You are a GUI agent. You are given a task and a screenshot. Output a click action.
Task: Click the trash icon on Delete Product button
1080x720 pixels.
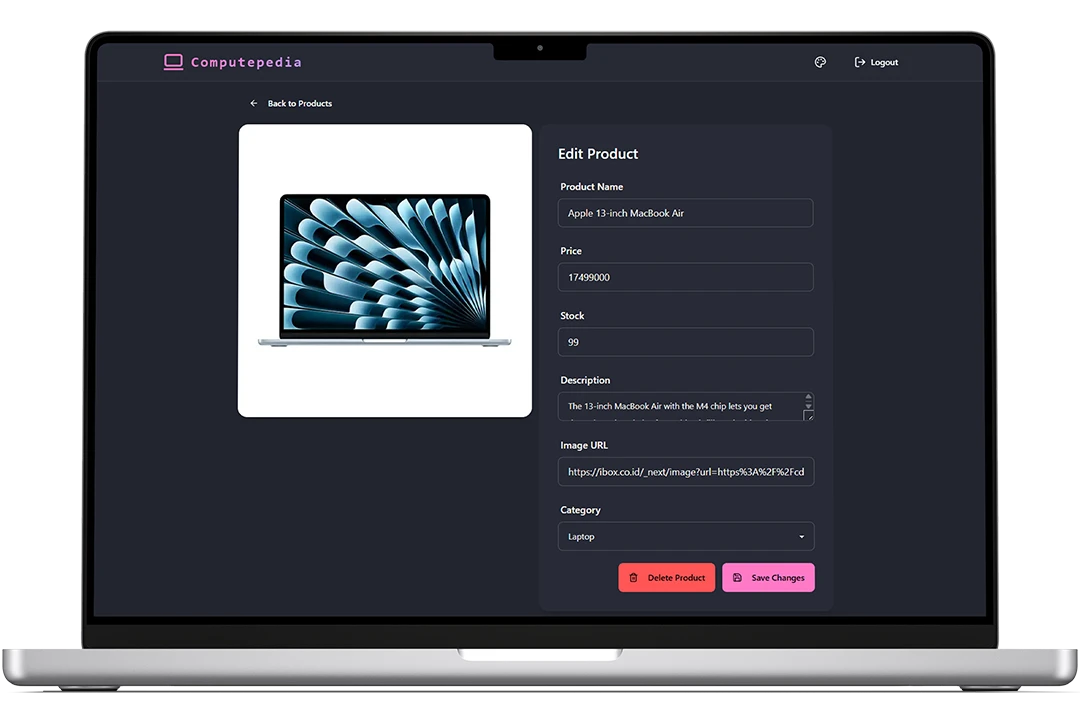(633, 577)
